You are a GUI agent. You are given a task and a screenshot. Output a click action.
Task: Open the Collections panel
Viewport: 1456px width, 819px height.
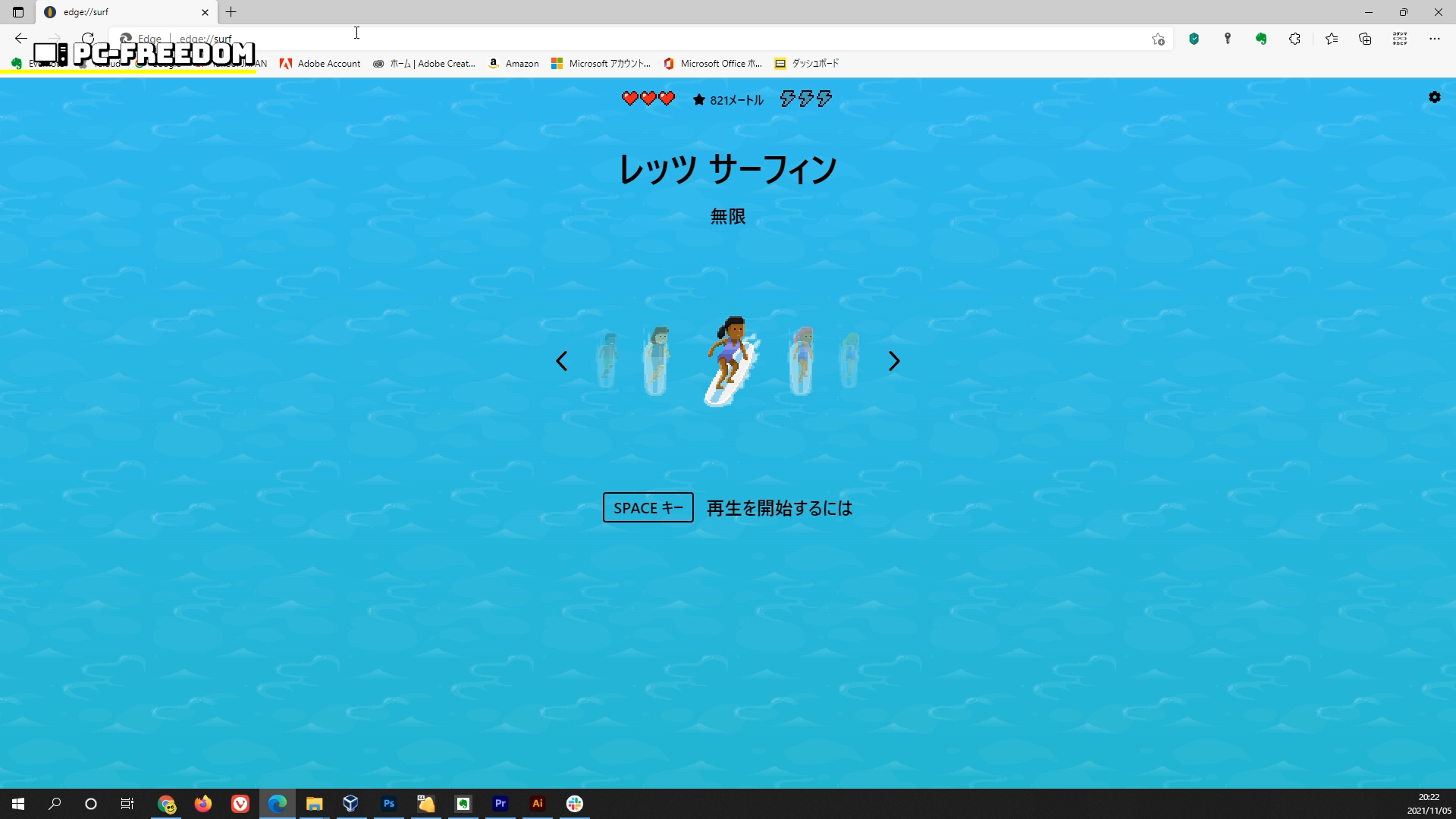coord(1365,39)
